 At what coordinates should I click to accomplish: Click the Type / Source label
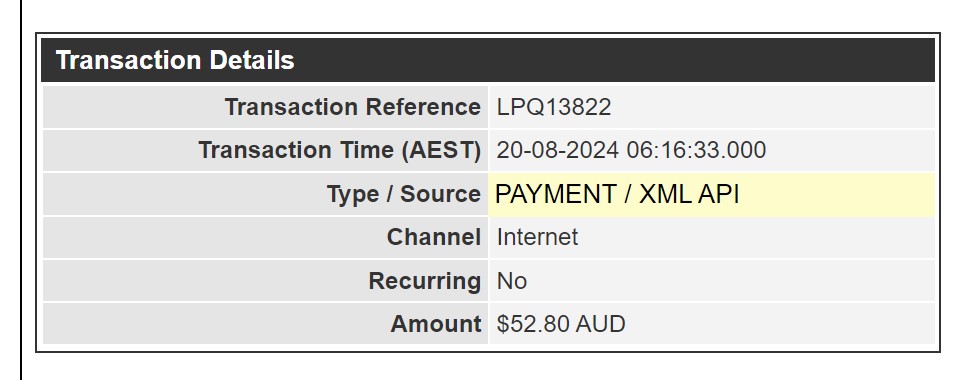click(x=404, y=194)
